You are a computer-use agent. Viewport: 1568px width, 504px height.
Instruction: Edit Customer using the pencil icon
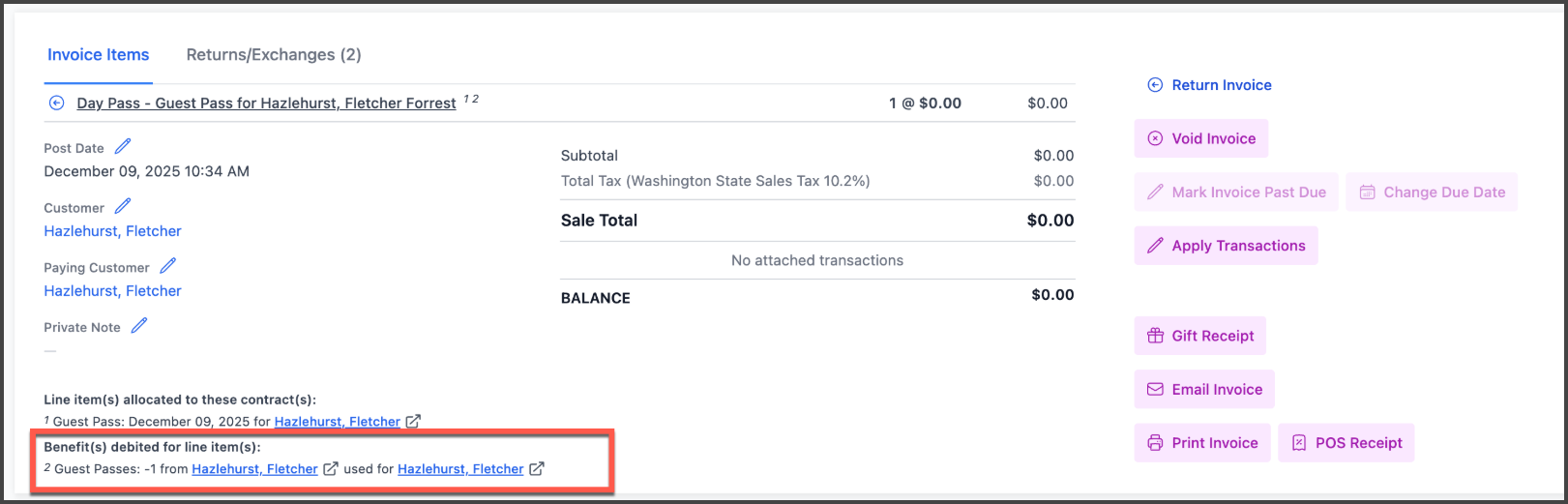click(x=123, y=207)
